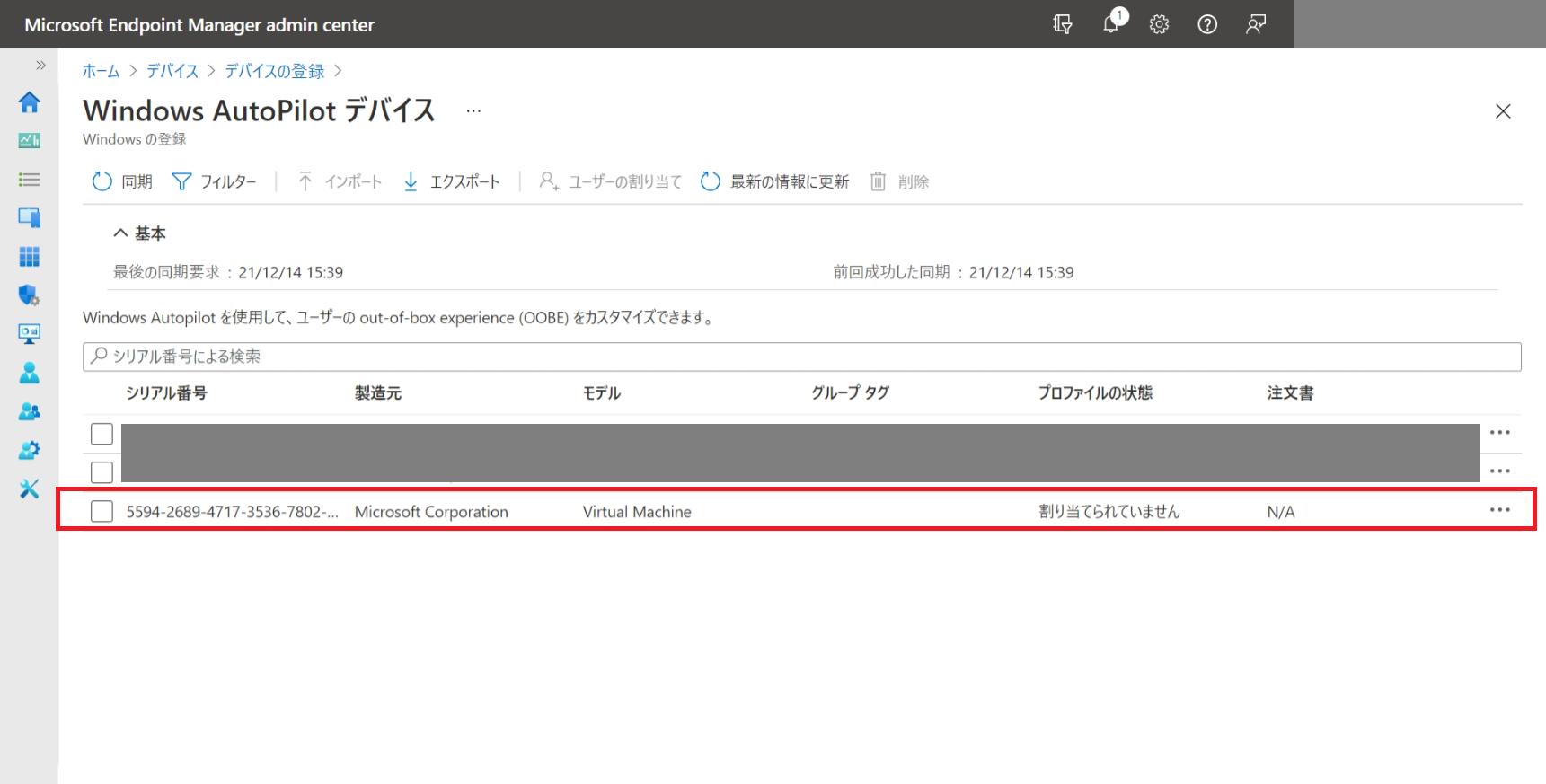The width and height of the screenshot is (1546, 784).
Task: Open the settings gear in header
Action: click(x=1160, y=24)
